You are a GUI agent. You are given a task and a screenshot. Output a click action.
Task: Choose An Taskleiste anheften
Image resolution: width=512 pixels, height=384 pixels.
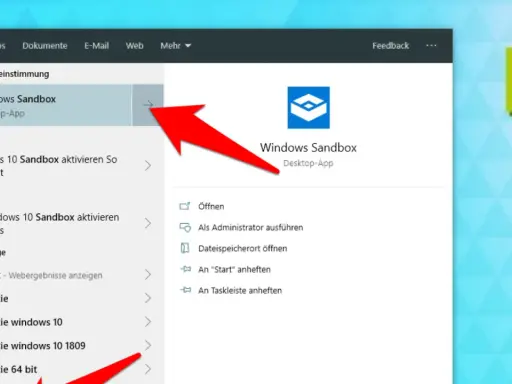pos(240,290)
